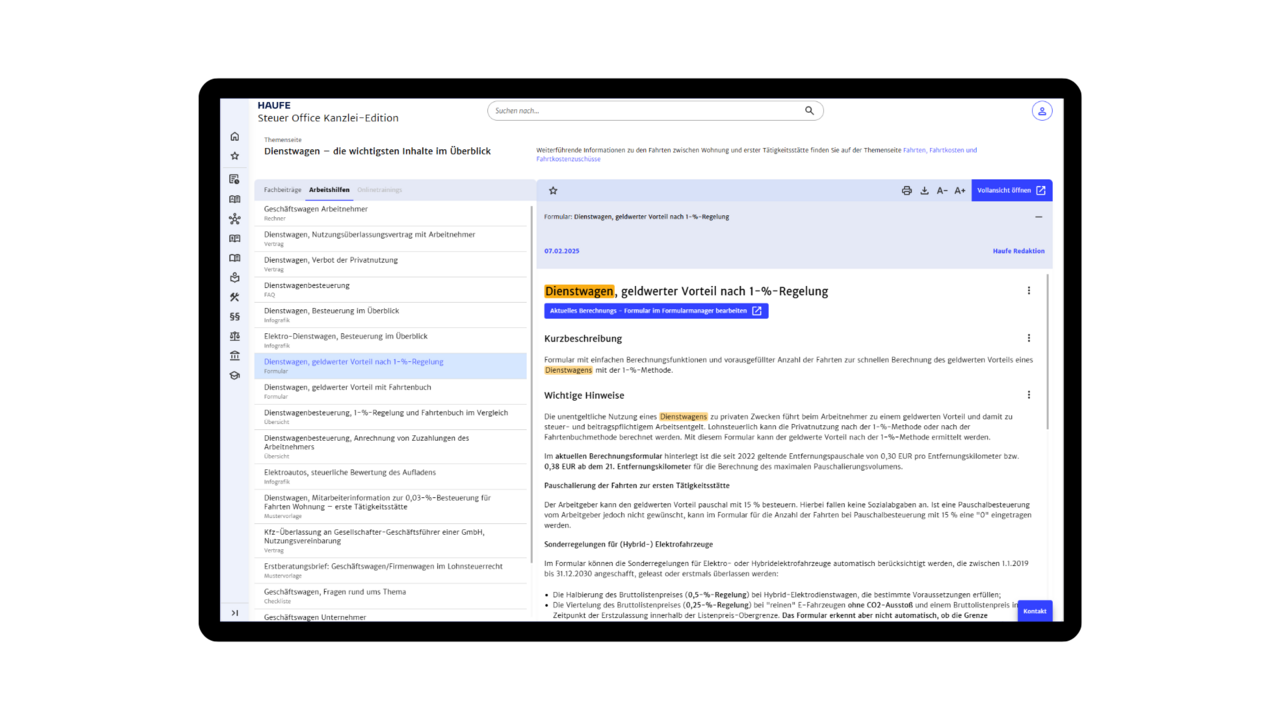
Task: Open the scales of justice sidebar icon
Action: 235,337
